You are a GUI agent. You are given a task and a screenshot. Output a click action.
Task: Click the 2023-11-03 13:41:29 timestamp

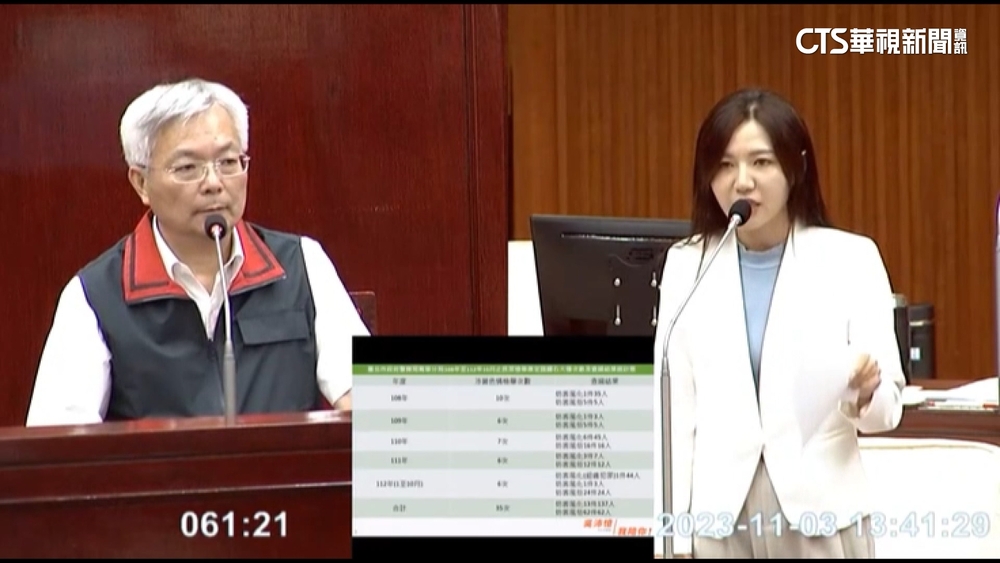823,525
